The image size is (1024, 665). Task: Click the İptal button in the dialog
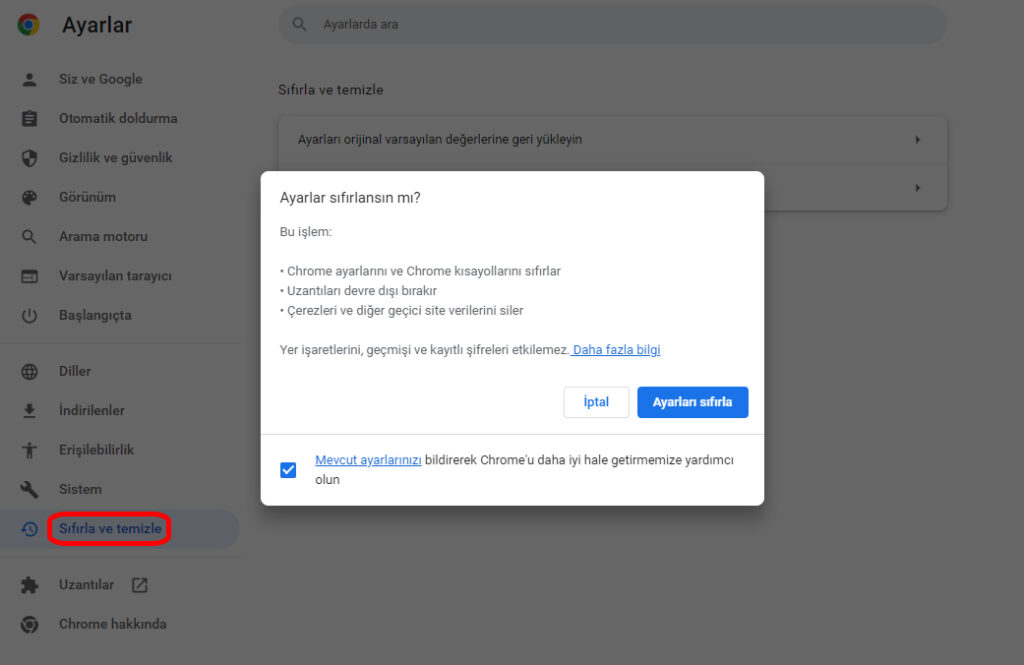(596, 402)
